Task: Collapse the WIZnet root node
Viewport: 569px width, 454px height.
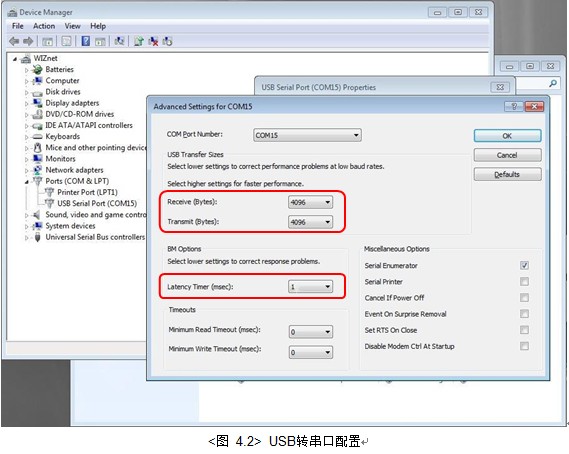Action: pos(15,59)
